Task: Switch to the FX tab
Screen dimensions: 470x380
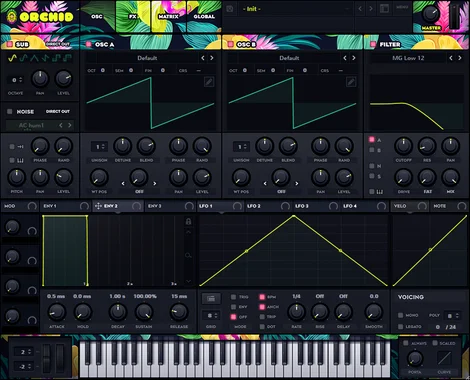Action: [x=133, y=16]
